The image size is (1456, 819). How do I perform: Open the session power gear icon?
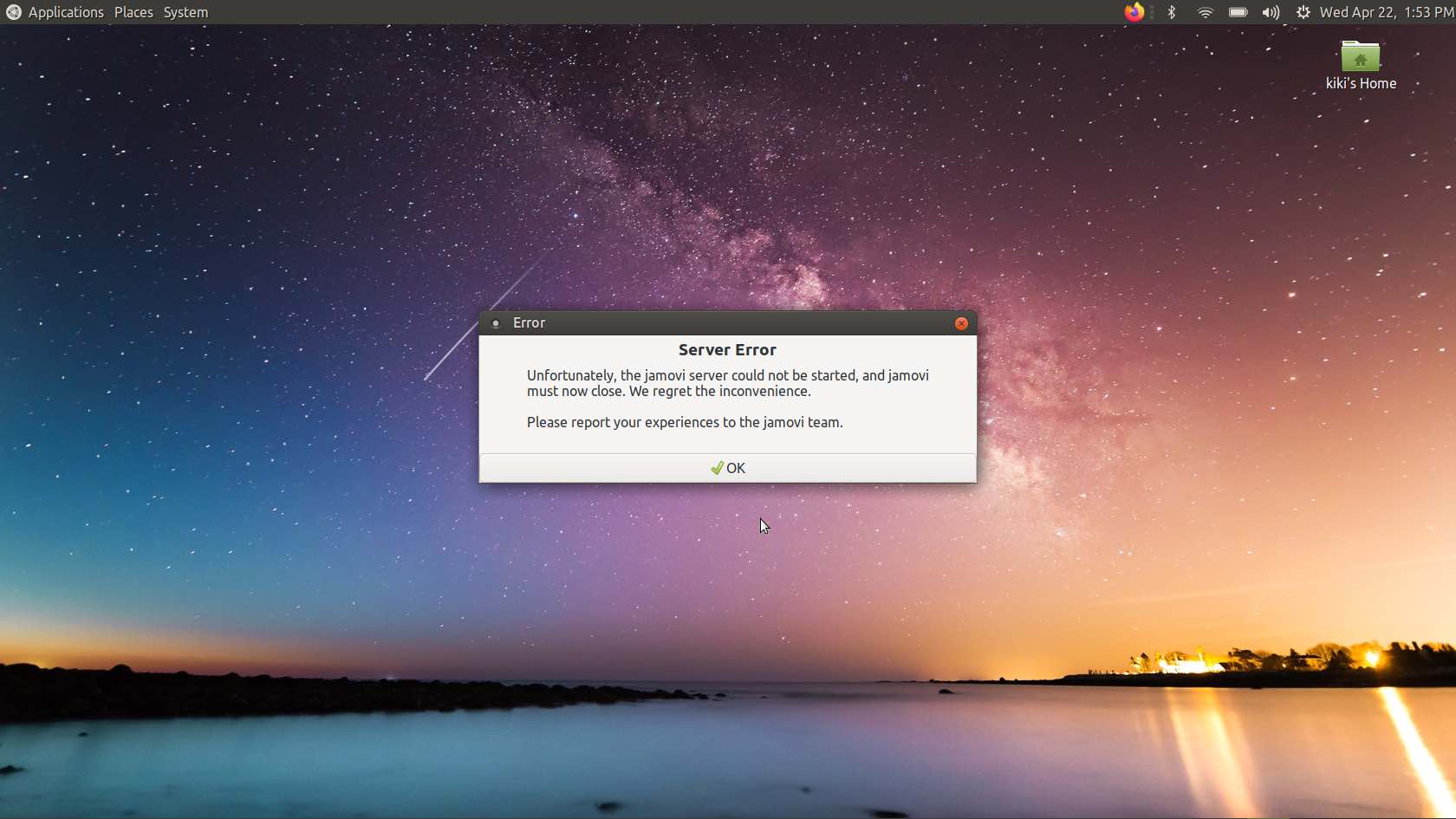click(1303, 12)
